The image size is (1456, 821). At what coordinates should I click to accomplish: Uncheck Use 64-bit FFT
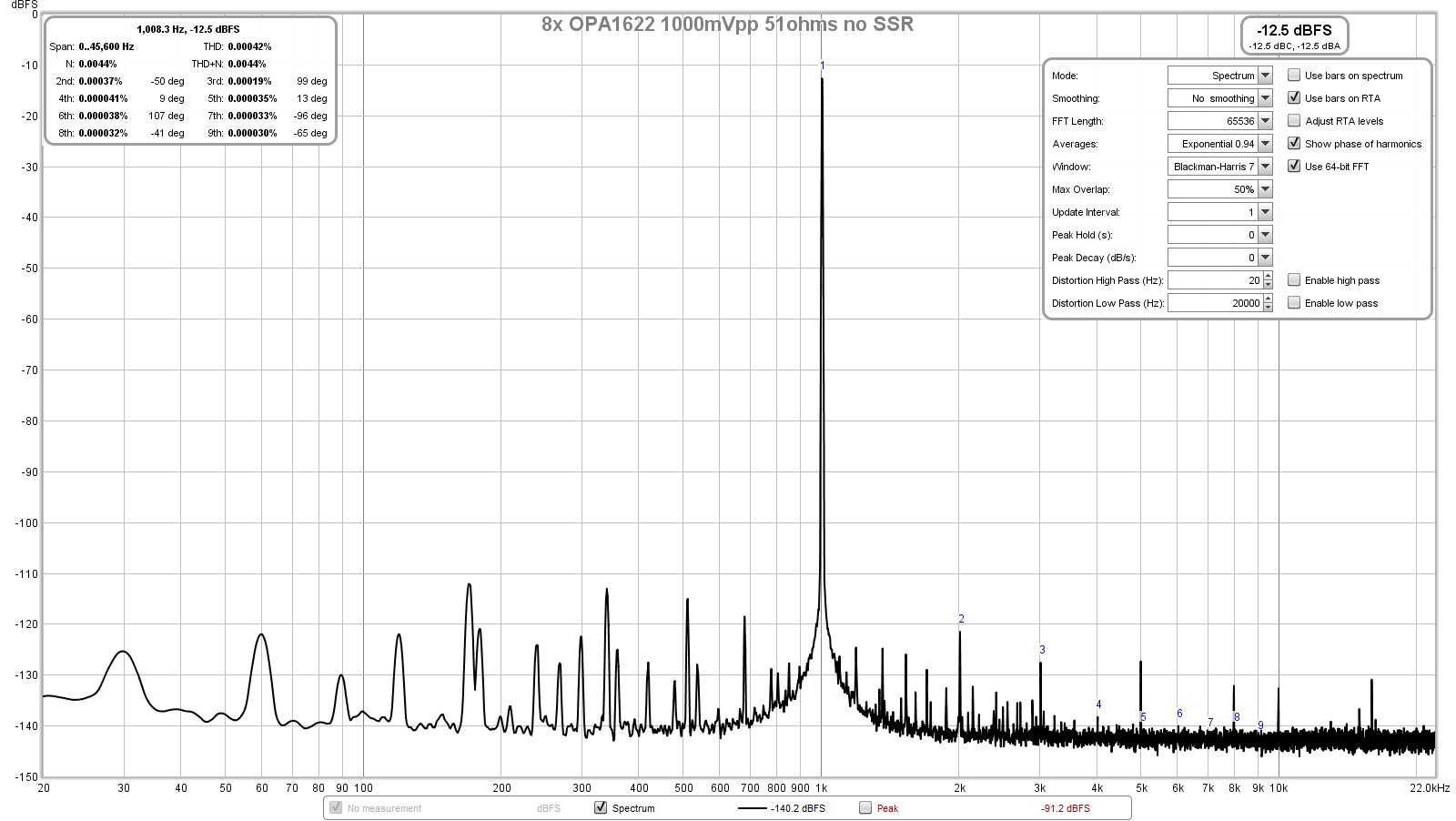1294,167
